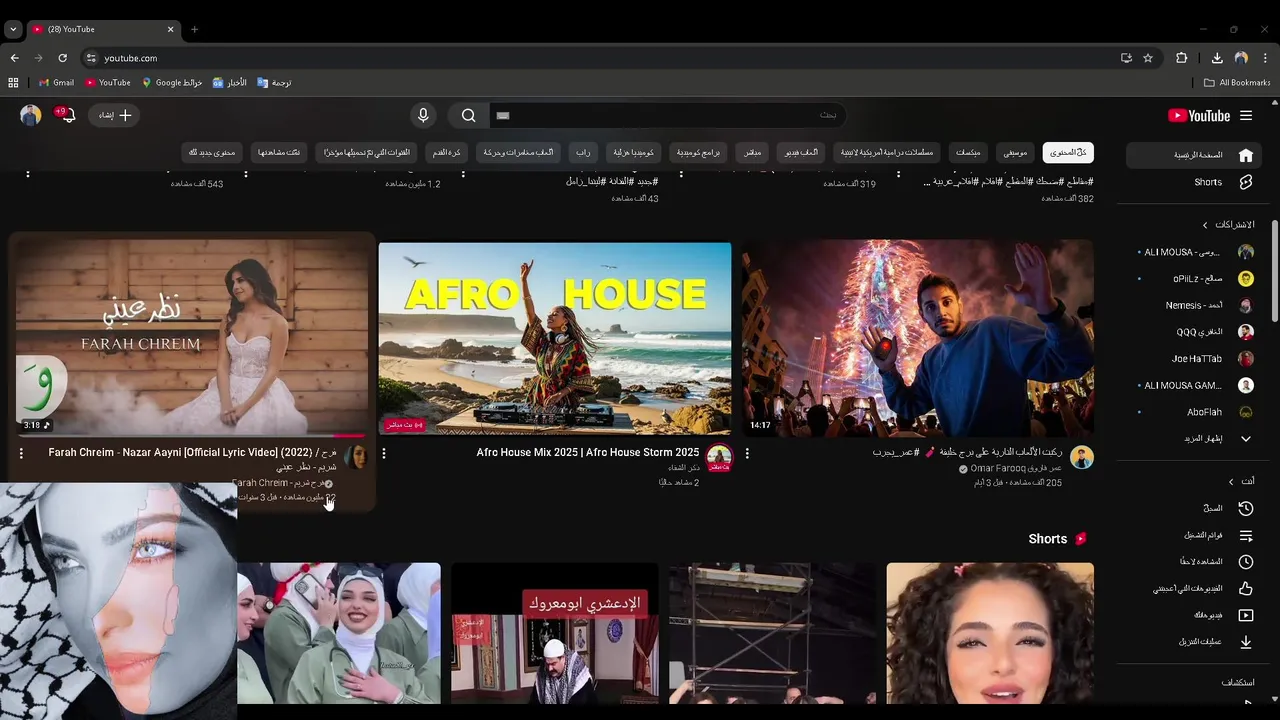Open the notifications bell
1280x720 pixels.
(x=67, y=115)
